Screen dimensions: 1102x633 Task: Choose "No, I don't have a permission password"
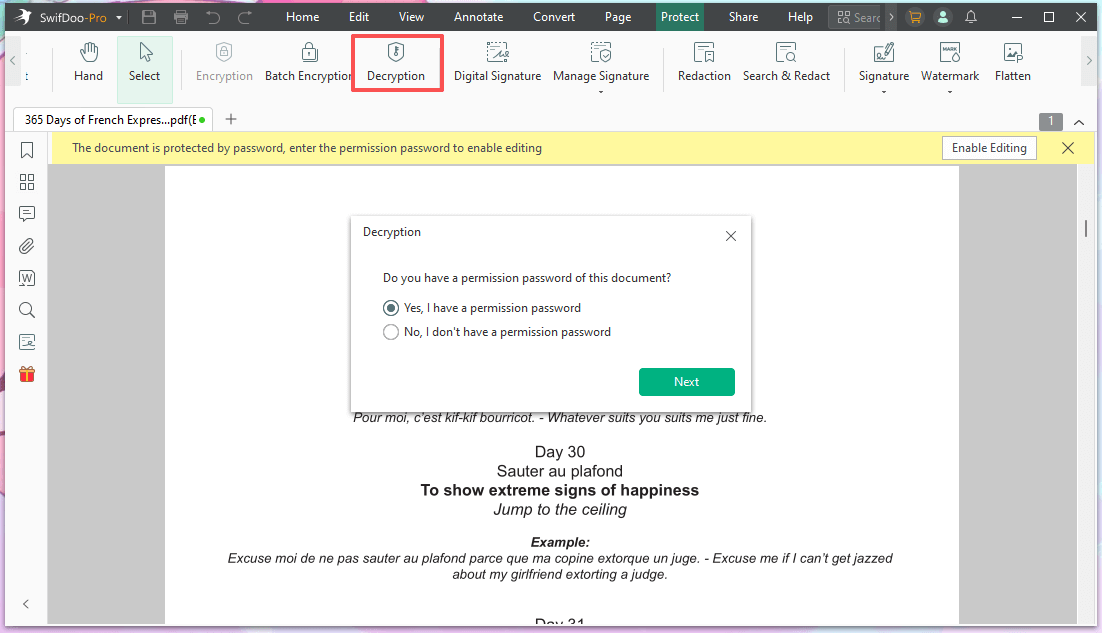click(x=390, y=331)
